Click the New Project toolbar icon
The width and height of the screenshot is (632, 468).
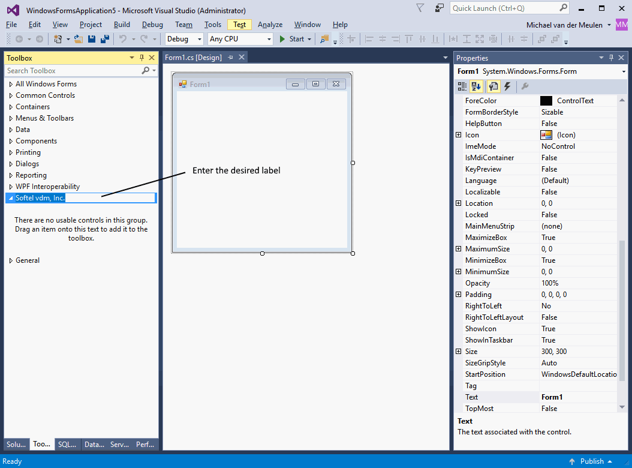[x=58, y=39]
